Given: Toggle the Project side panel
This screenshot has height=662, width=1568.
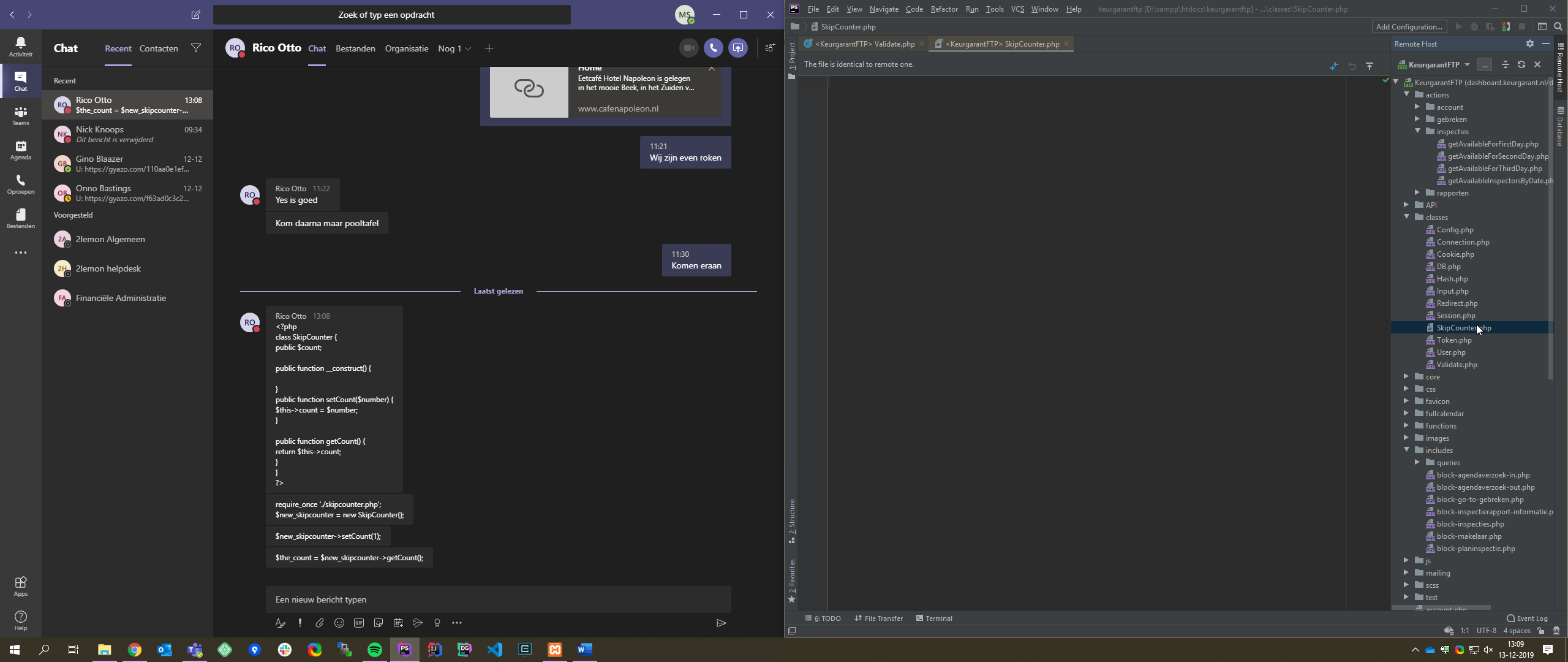Looking at the screenshot, I should coord(791,59).
